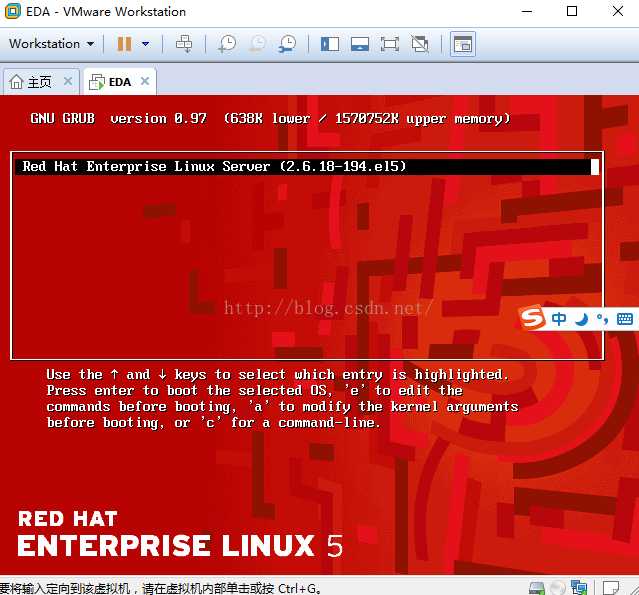The height and width of the screenshot is (595, 639).
Task: Click the GNU GRUB version 0.97 header
Action: coord(119,119)
